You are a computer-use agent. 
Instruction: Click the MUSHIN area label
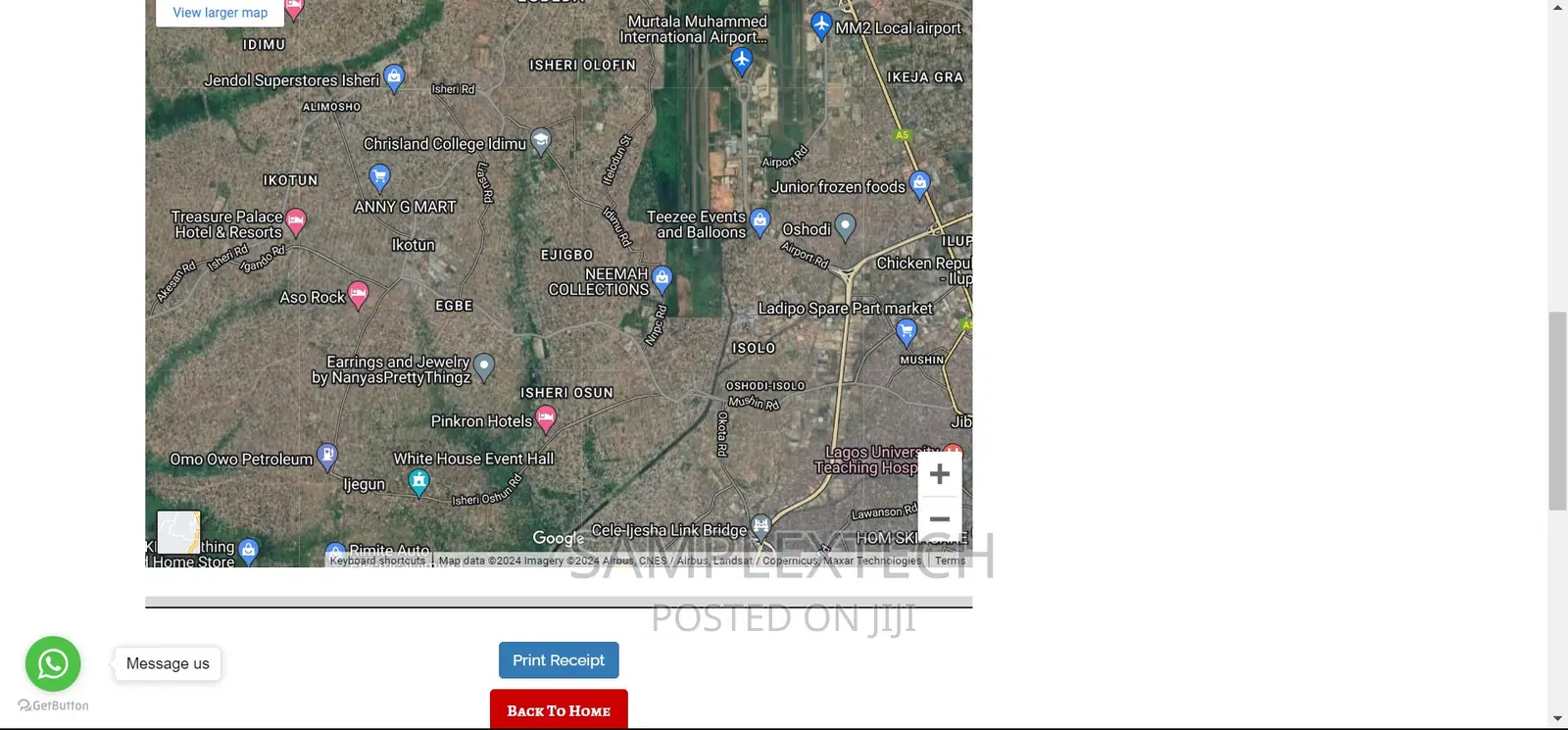click(922, 360)
